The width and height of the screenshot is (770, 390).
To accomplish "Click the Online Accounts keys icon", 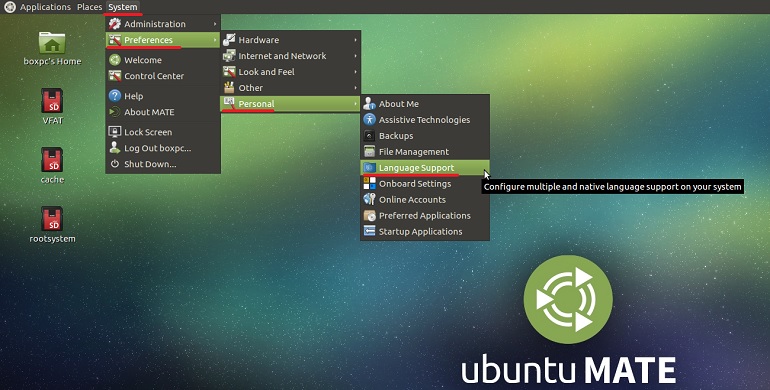I will click(x=369, y=199).
